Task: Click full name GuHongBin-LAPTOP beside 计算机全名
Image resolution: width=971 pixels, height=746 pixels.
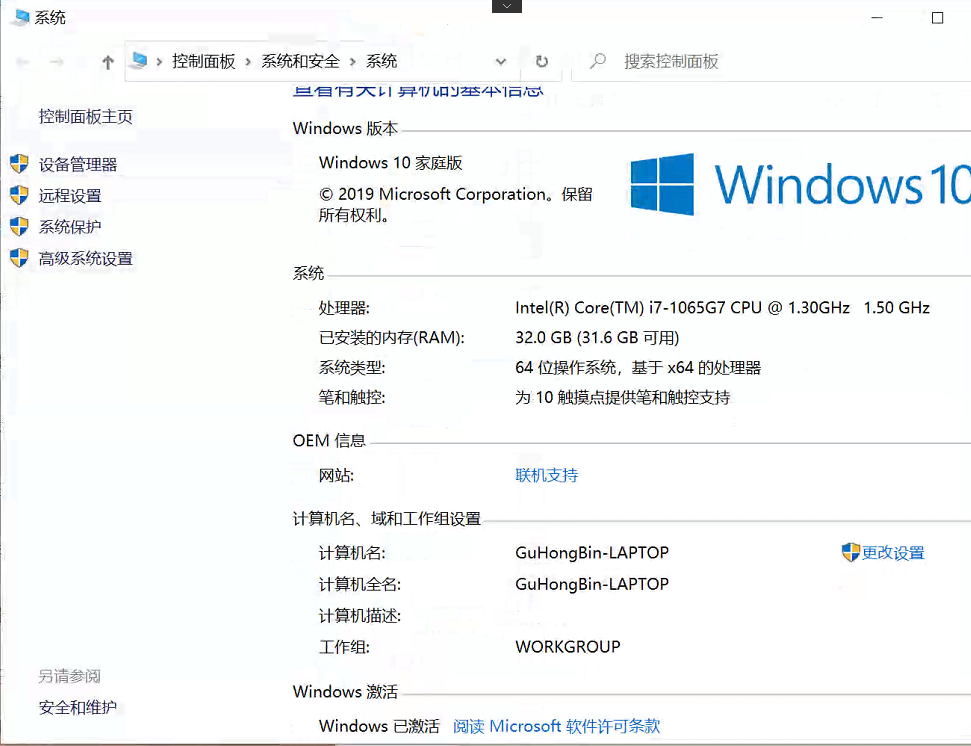Action: coord(592,584)
